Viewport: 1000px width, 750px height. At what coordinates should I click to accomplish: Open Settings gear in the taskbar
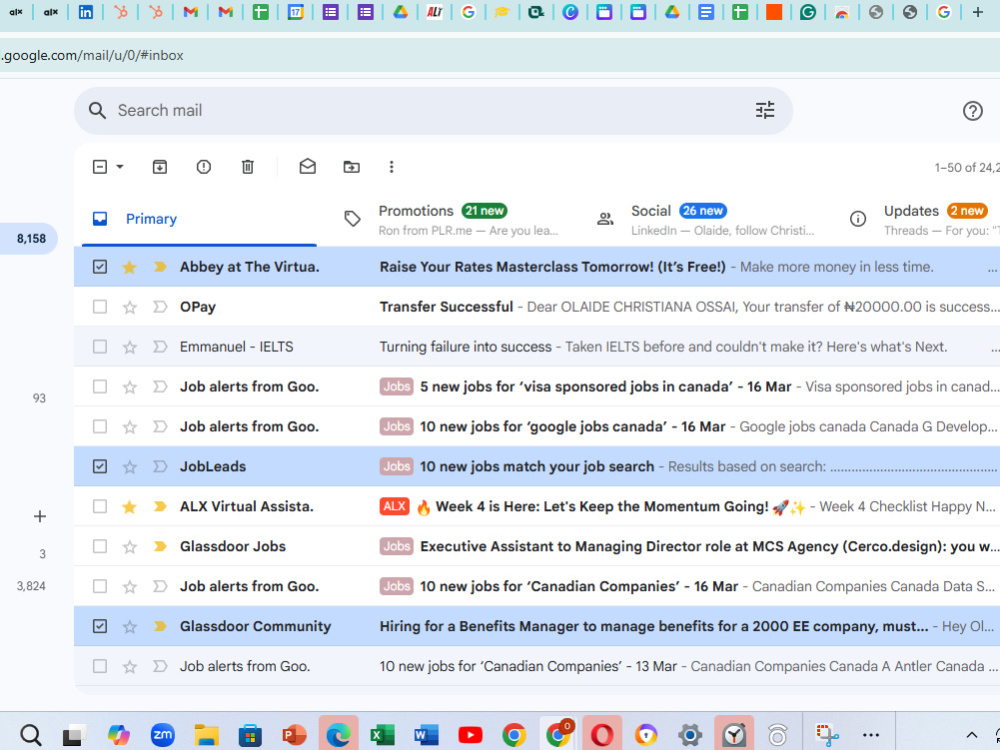[690, 735]
